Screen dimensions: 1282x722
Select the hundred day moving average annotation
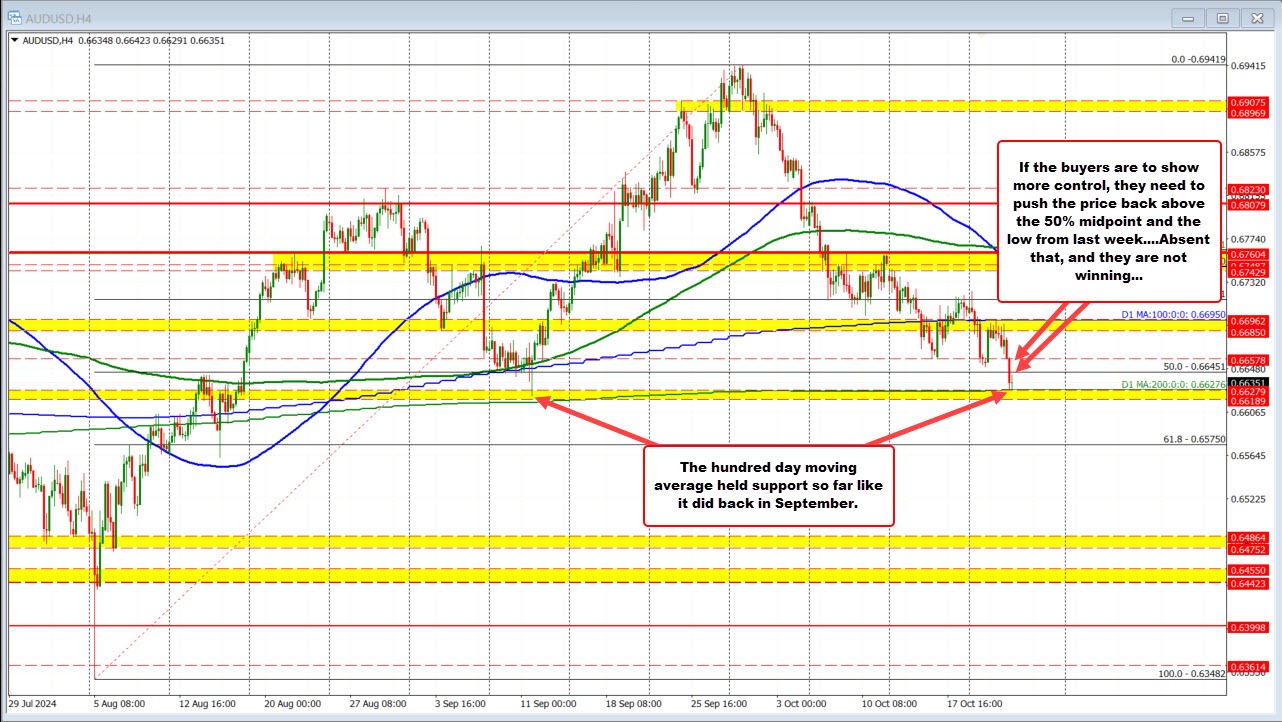[x=769, y=487]
